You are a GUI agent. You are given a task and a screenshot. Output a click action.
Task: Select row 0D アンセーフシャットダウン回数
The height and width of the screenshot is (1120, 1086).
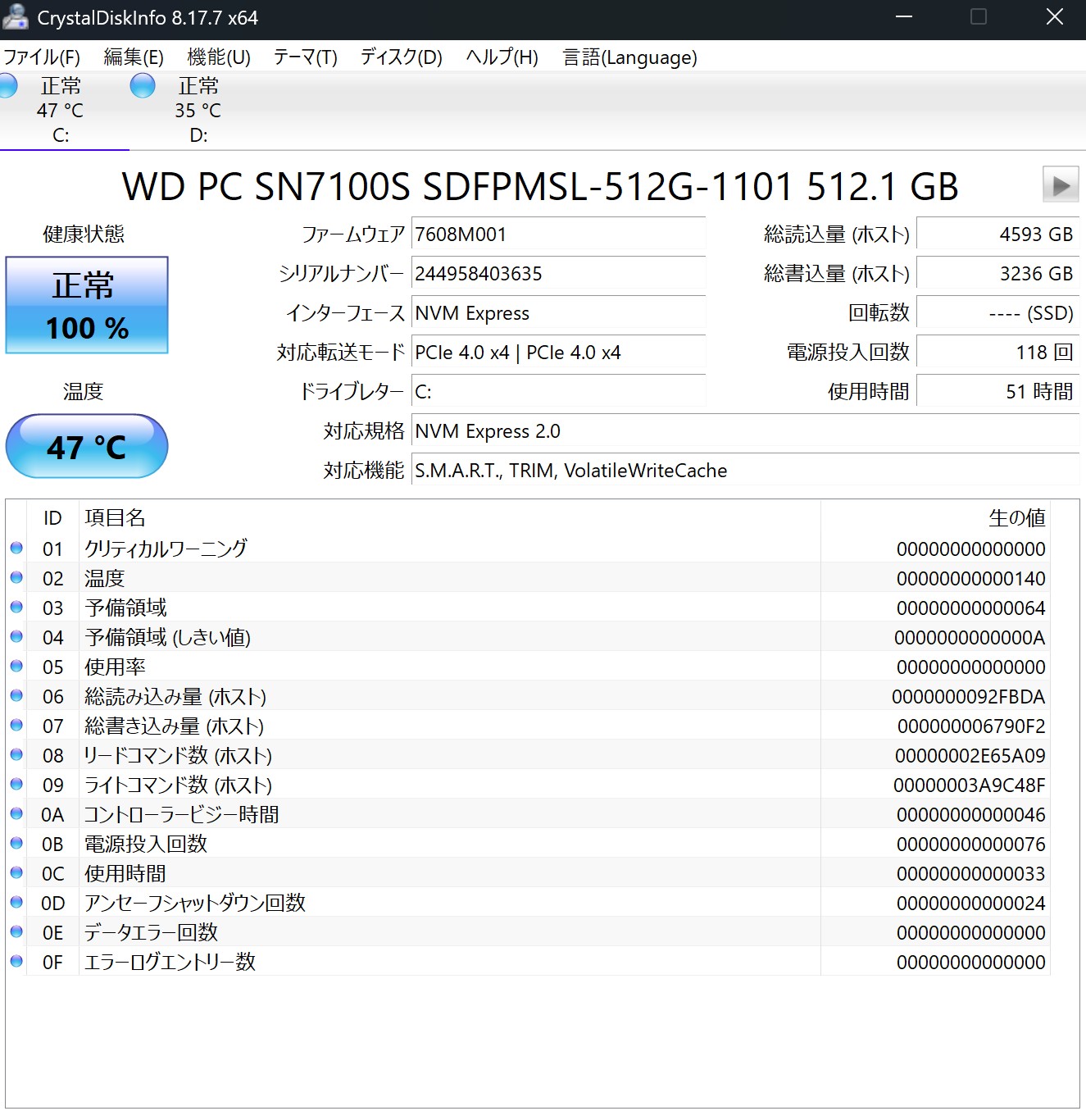point(528,903)
